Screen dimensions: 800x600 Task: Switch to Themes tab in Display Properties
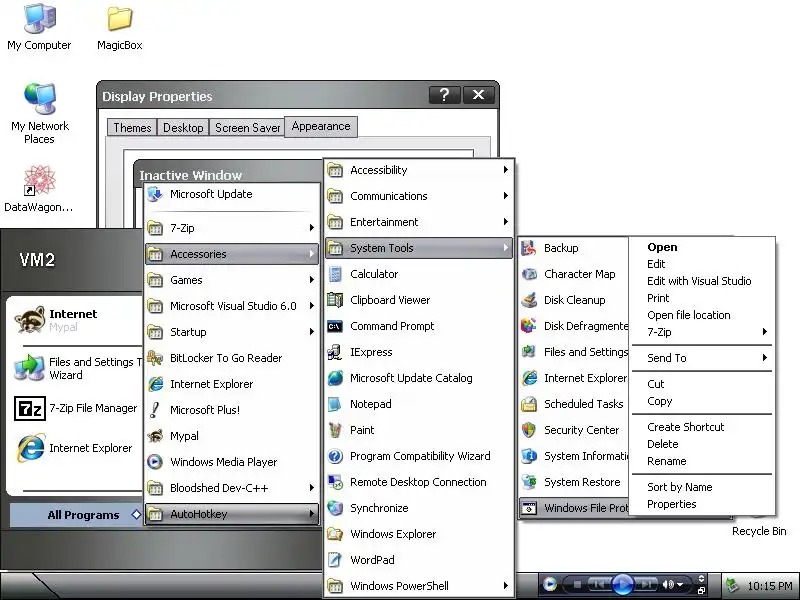pyautogui.click(x=132, y=128)
